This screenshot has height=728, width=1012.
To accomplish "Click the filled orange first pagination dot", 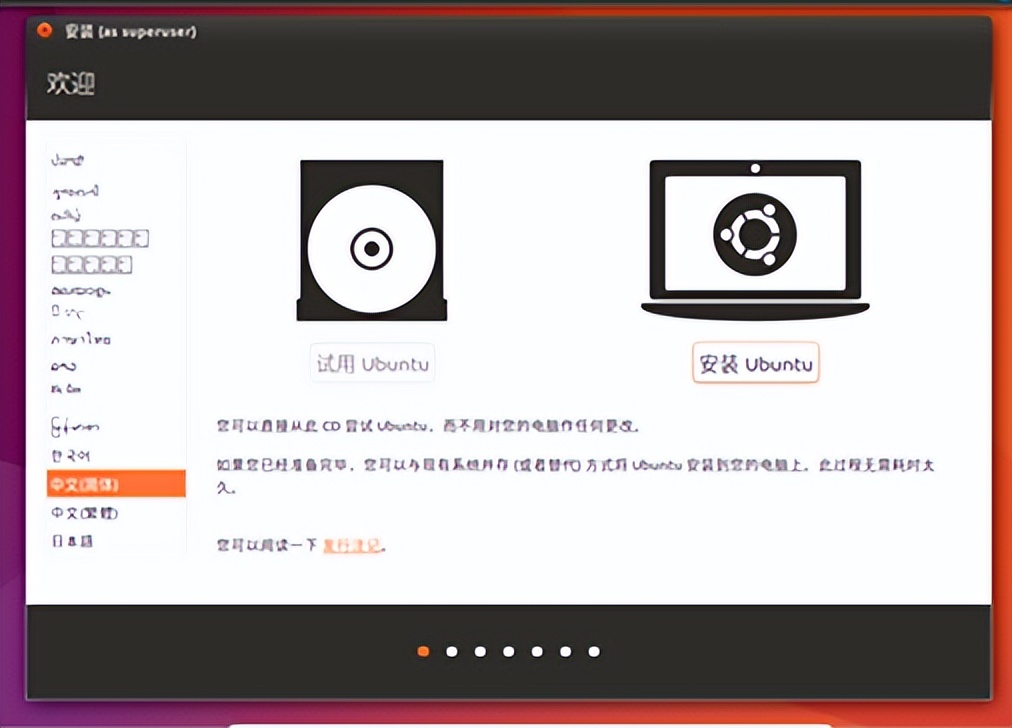I will [x=423, y=651].
